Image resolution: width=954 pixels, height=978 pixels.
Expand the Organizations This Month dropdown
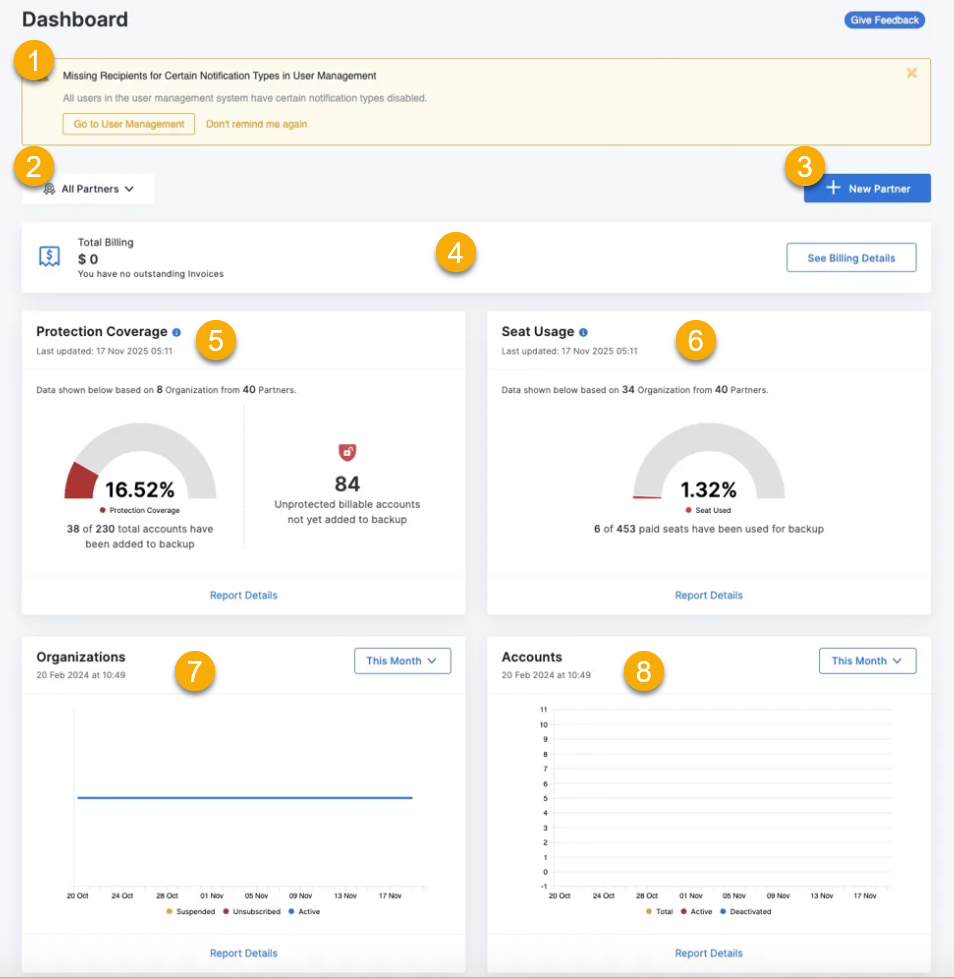pos(402,661)
